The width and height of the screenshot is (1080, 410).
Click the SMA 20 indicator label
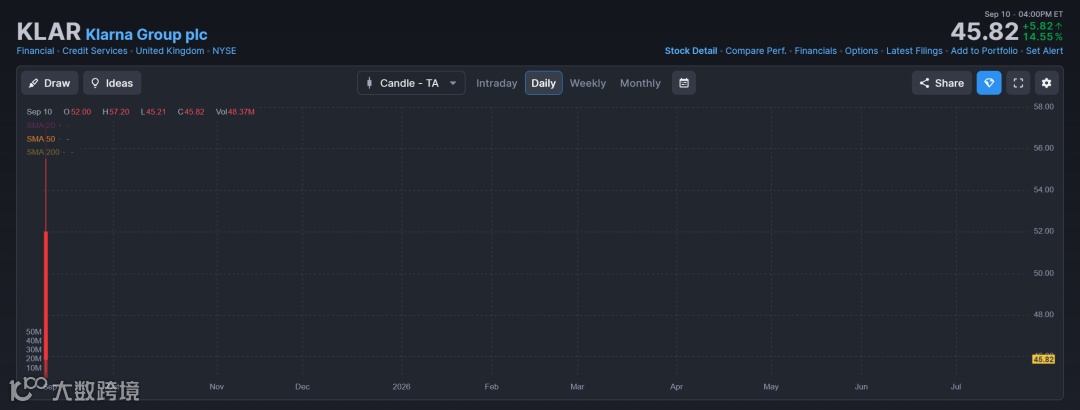(41, 125)
